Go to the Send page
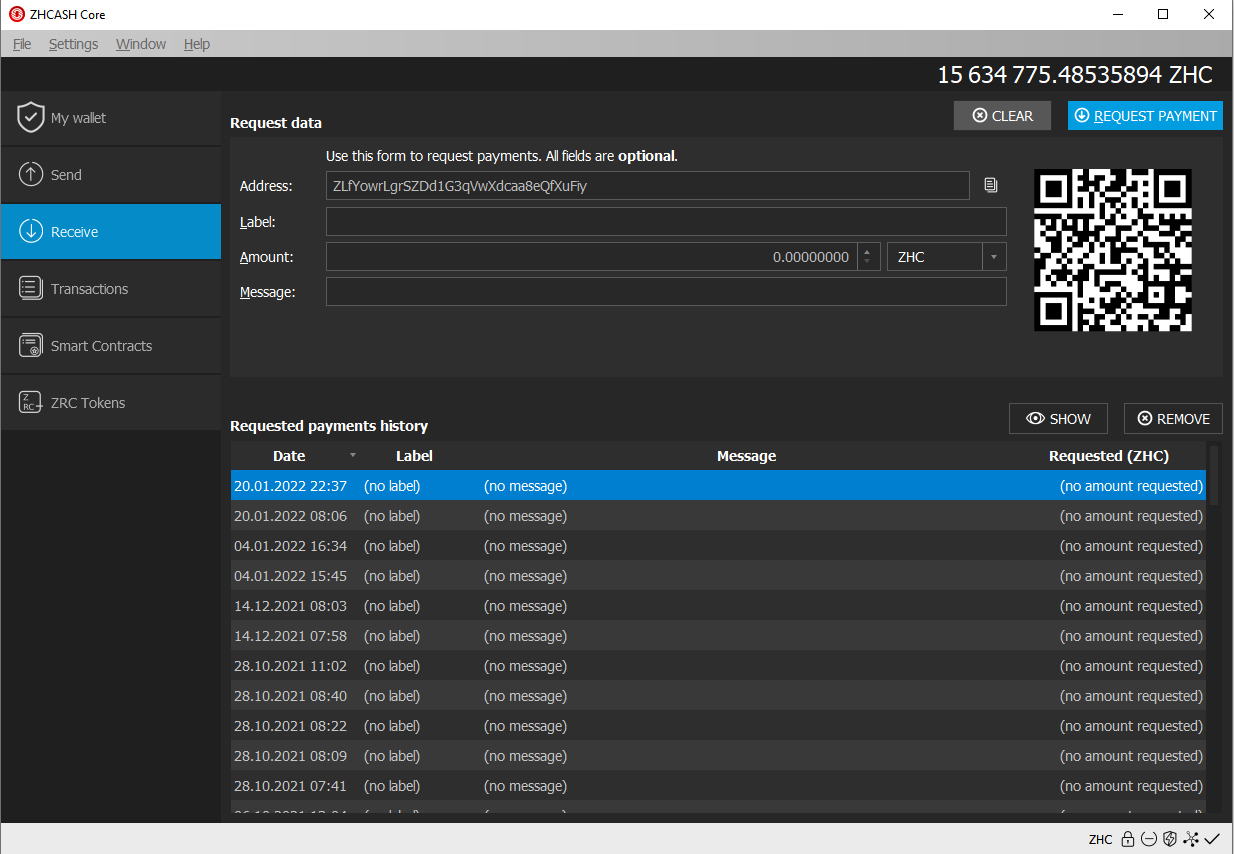 point(110,175)
